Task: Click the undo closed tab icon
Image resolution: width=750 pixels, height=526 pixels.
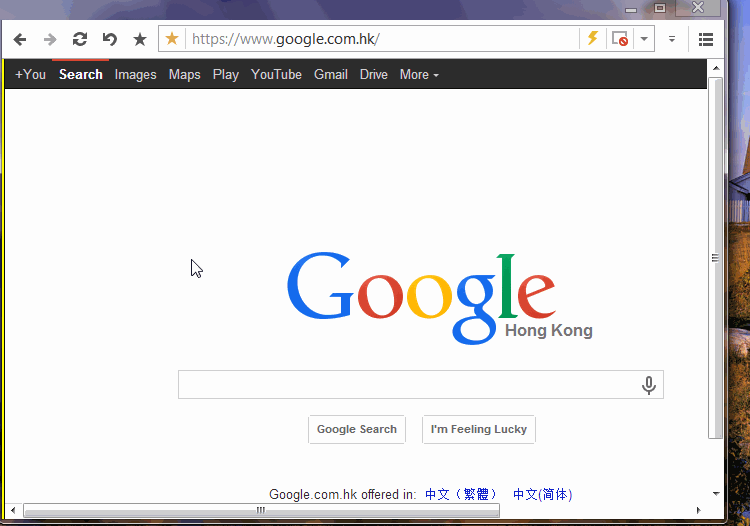Action: point(110,39)
